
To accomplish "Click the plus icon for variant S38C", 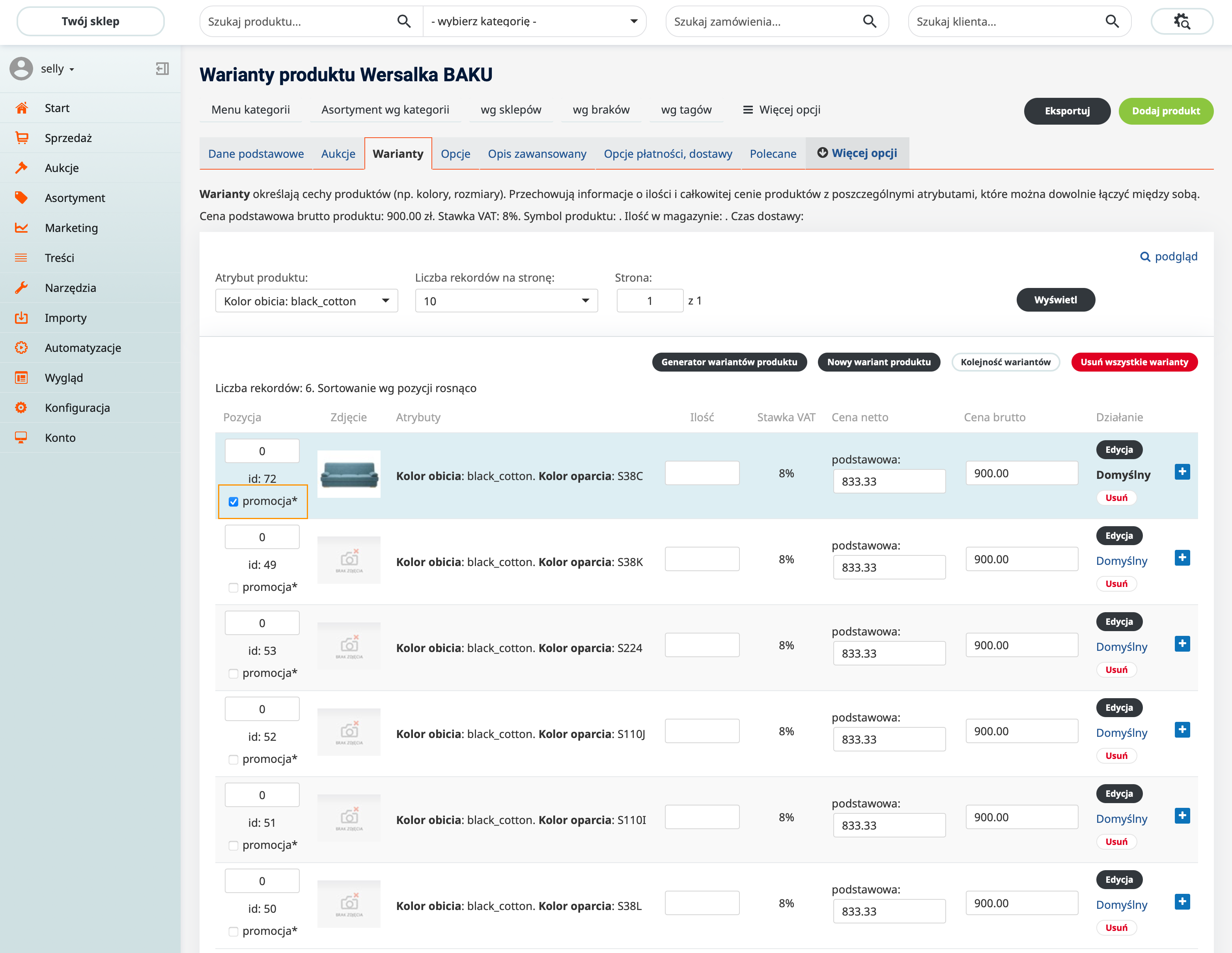I will (x=1182, y=472).
